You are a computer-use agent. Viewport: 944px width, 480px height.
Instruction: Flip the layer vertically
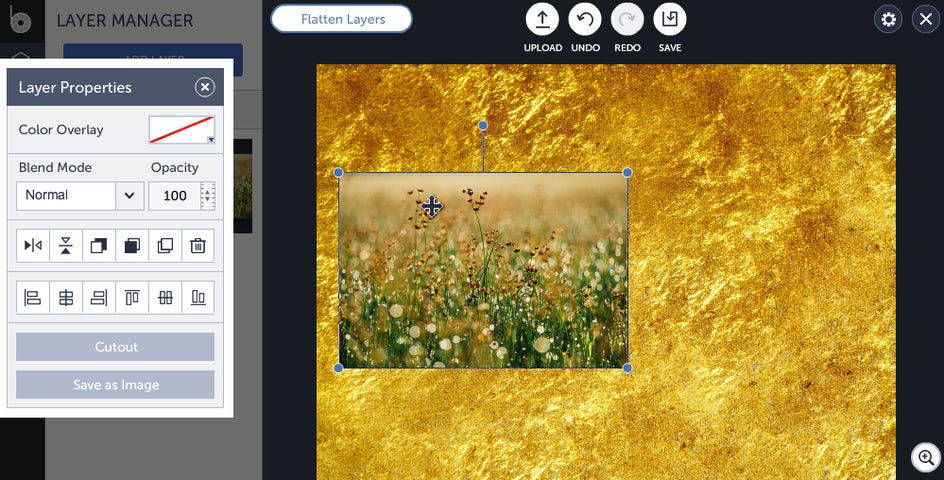[x=66, y=245]
